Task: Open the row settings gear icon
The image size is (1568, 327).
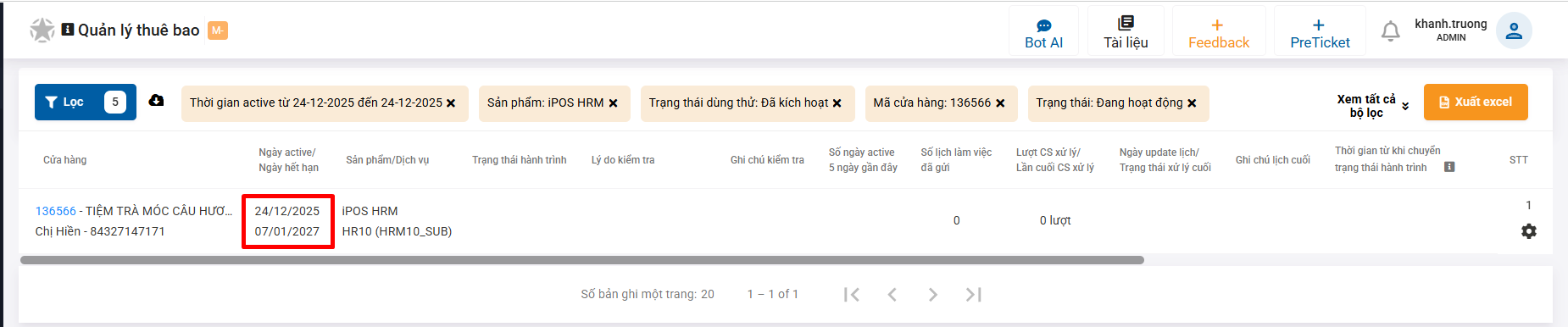Action: tap(1529, 231)
